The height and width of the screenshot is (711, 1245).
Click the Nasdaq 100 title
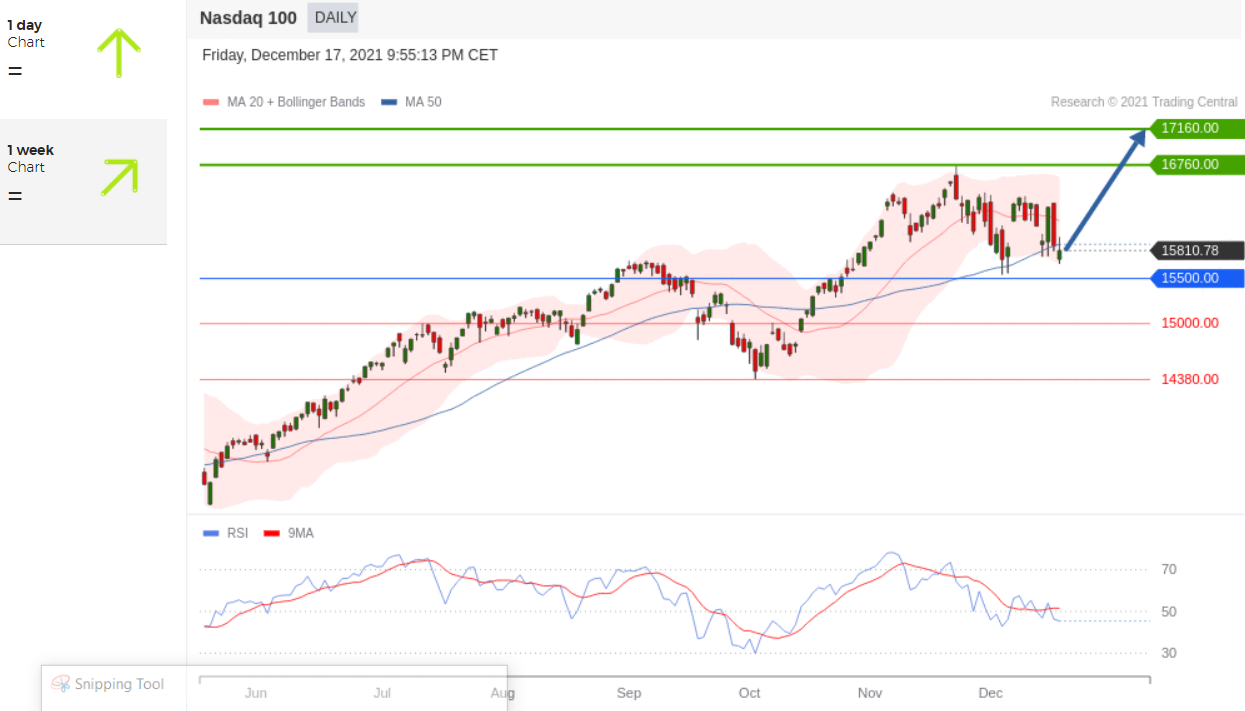pos(248,17)
